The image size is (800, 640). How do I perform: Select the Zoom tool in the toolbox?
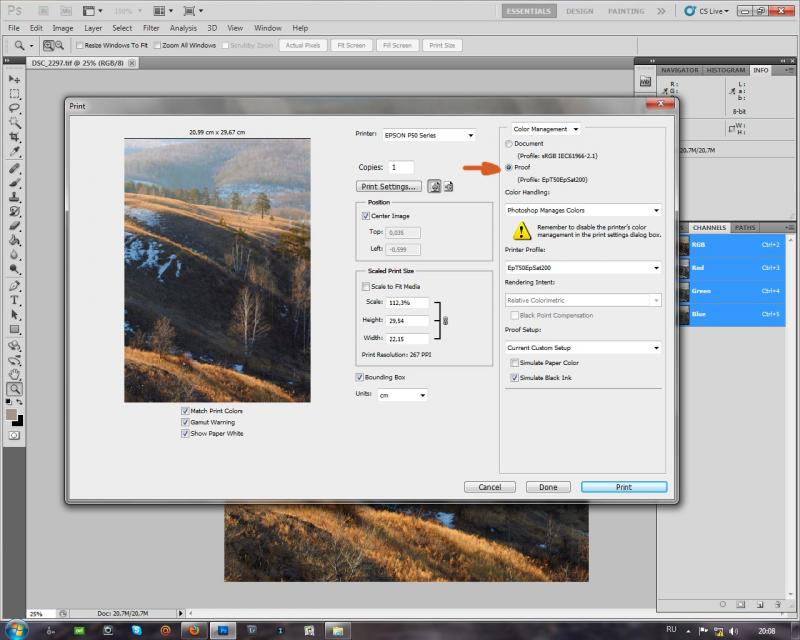point(14,389)
